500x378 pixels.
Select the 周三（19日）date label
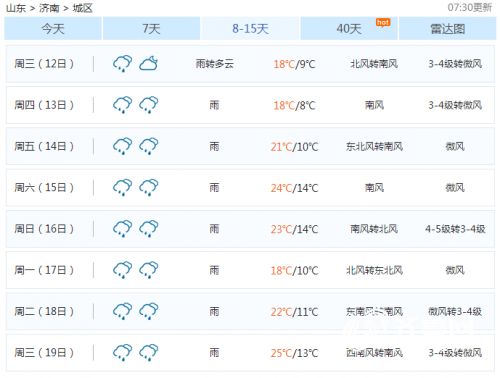coord(44,353)
